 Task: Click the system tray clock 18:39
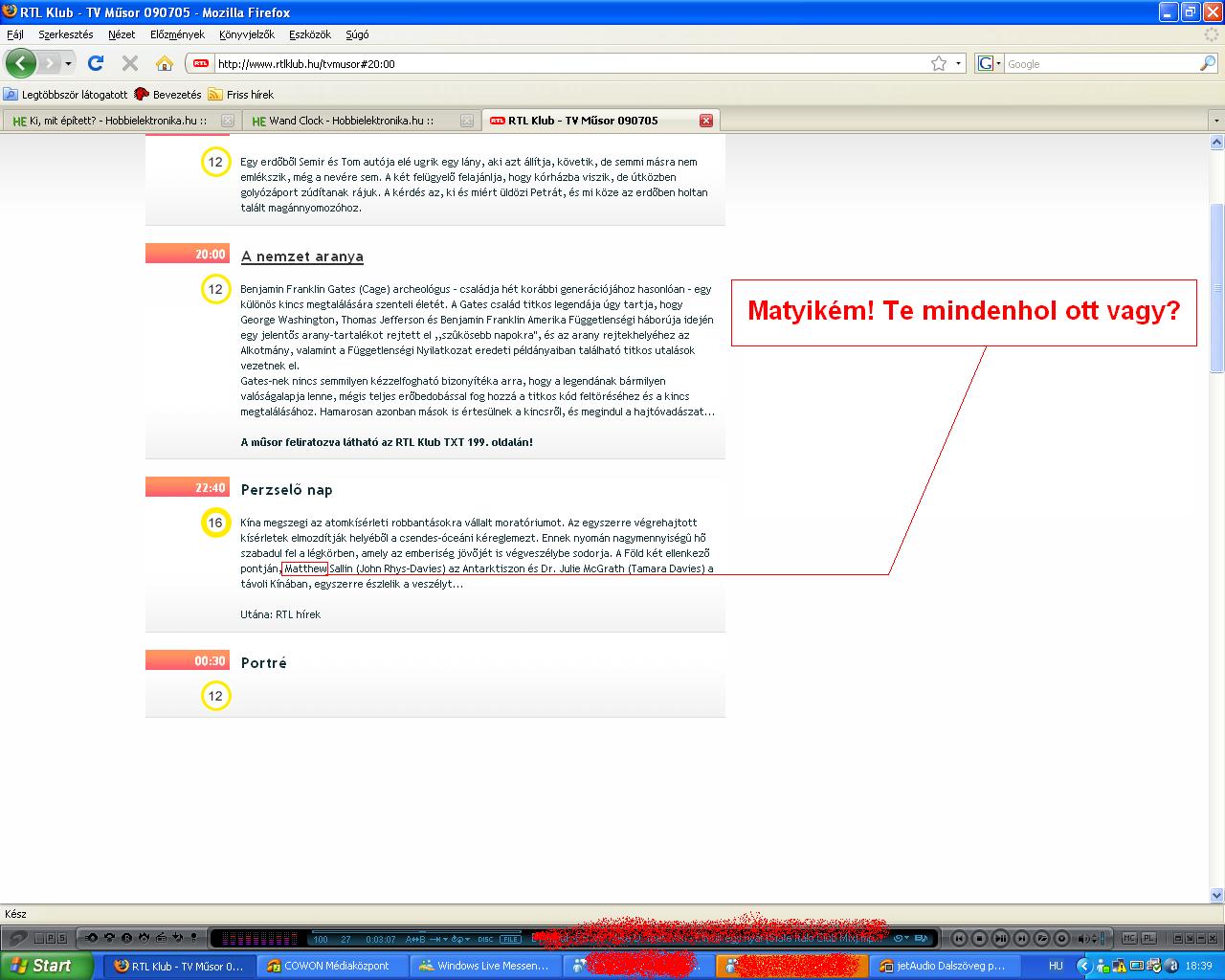pos(1198,966)
